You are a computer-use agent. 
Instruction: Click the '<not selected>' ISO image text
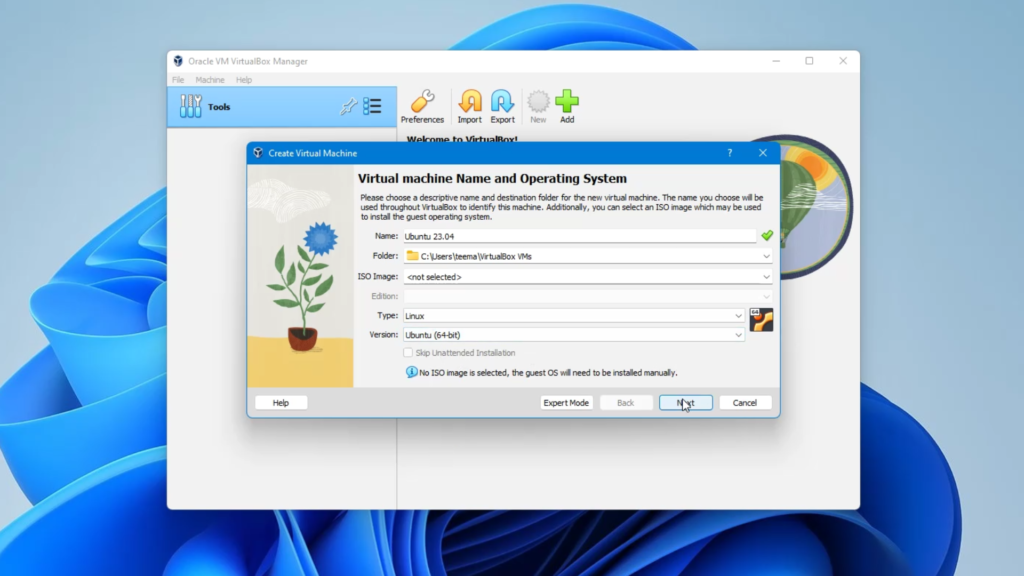click(x=434, y=277)
